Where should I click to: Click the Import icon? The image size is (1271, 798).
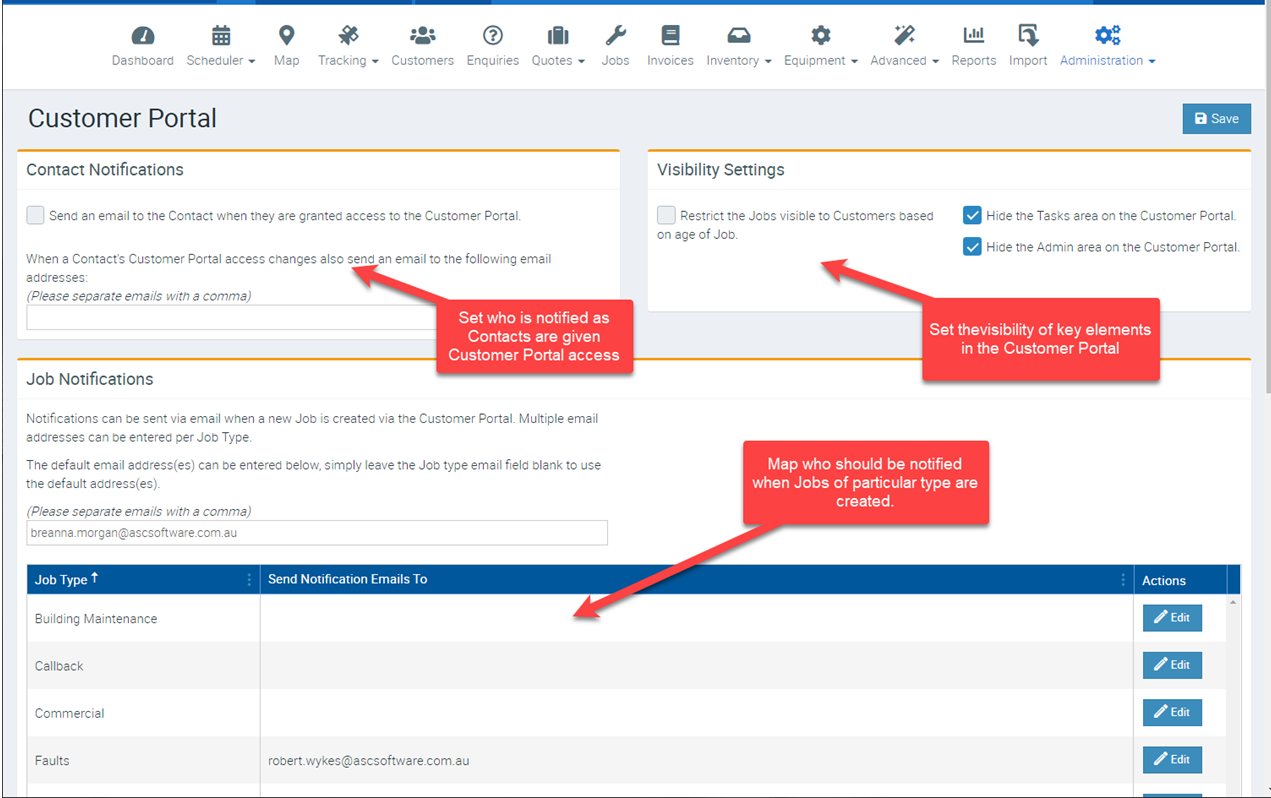(x=1027, y=37)
